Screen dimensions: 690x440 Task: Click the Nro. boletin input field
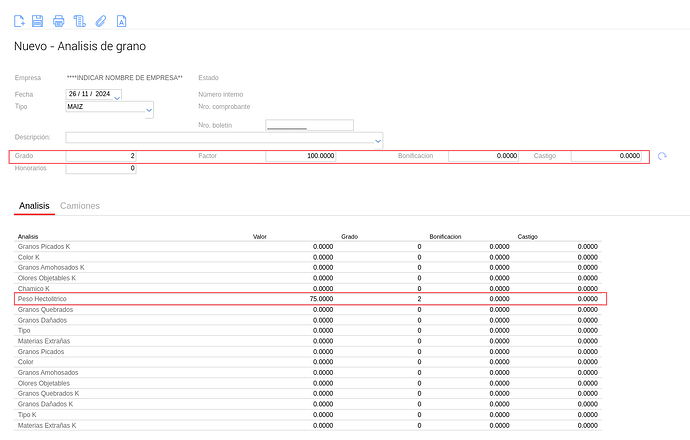309,125
